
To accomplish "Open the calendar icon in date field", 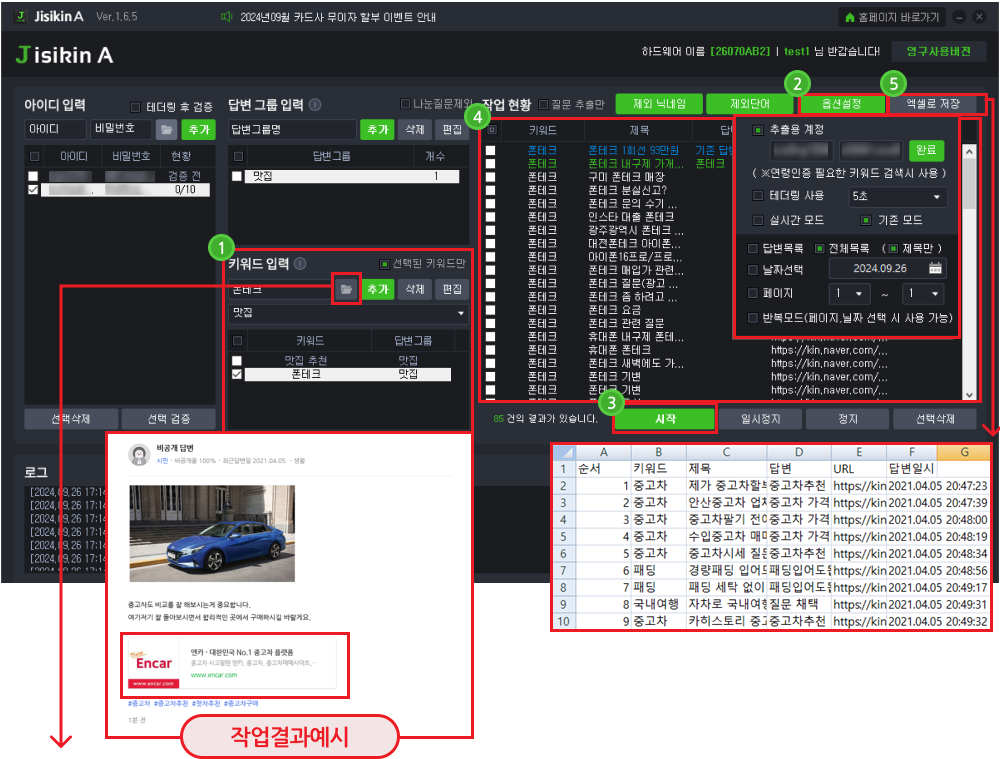I will [x=935, y=268].
